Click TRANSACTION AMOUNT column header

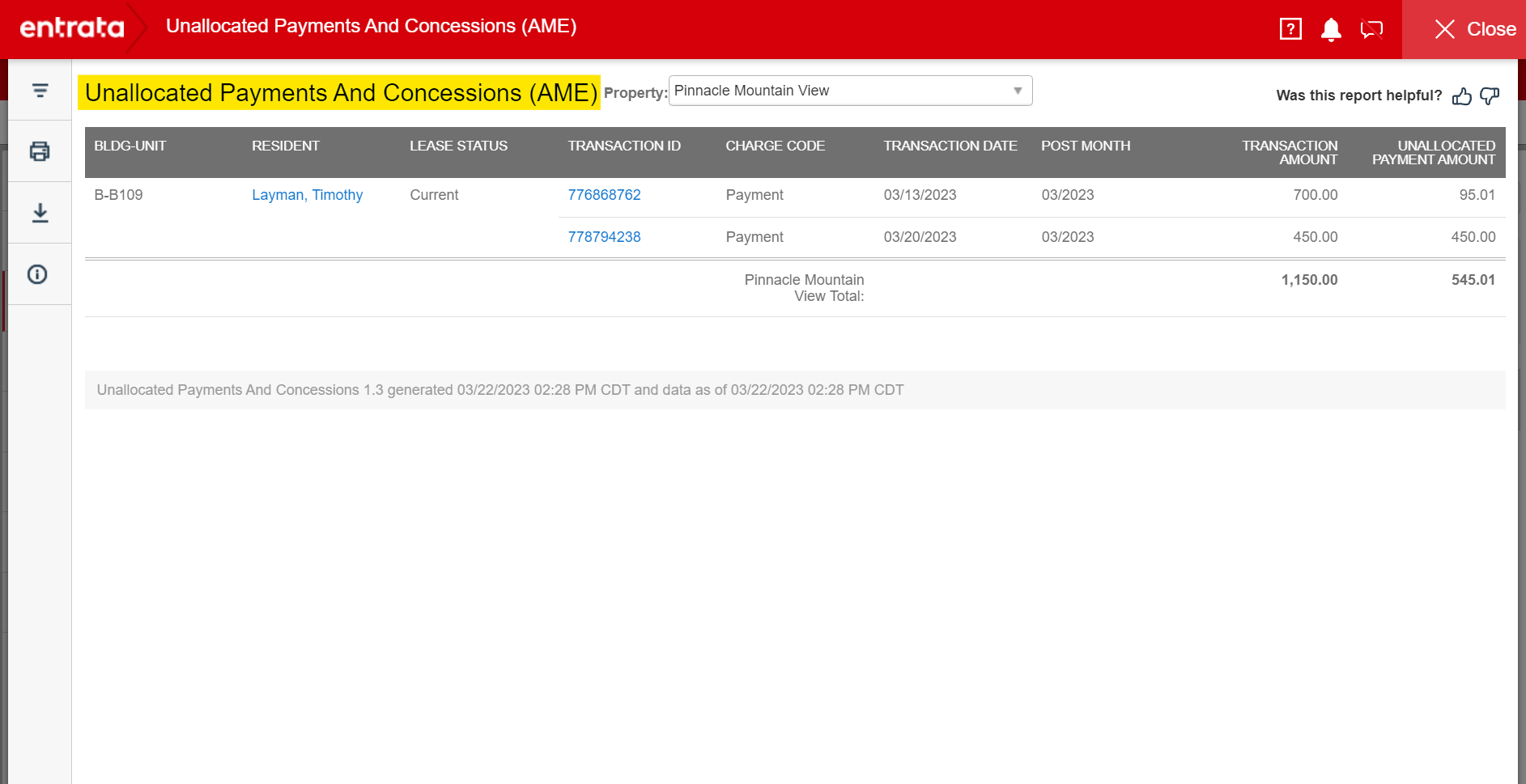(1290, 152)
